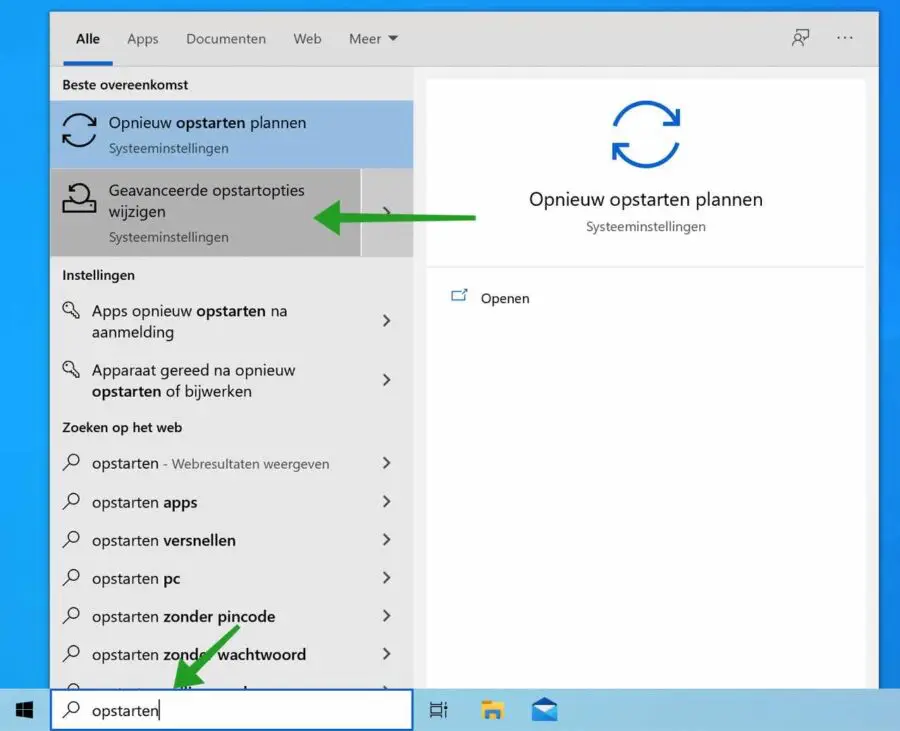Click the sync icon beside Opnieuw opstarten plannen result
Image resolution: width=900 pixels, height=731 pixels.
(x=79, y=130)
